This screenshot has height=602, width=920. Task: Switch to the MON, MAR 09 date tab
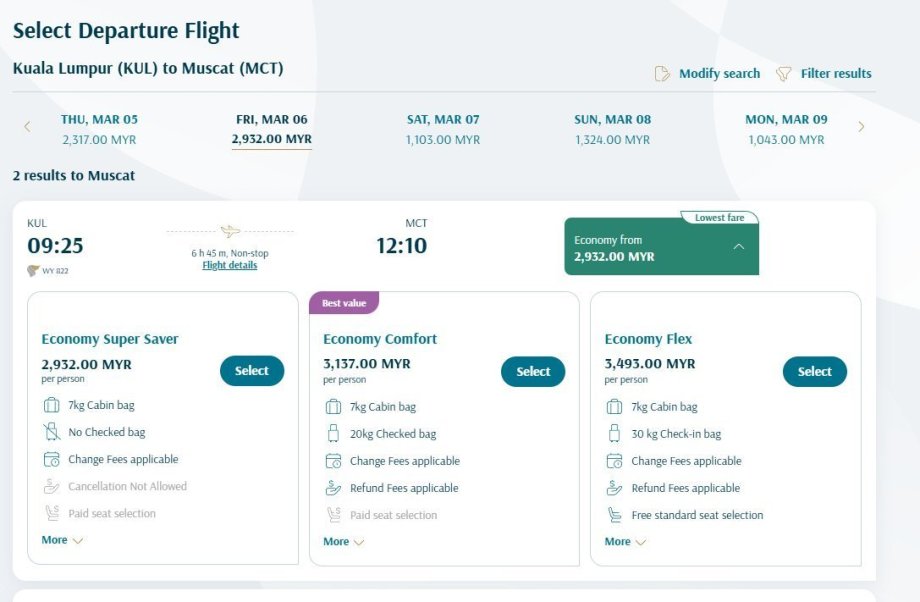click(786, 129)
